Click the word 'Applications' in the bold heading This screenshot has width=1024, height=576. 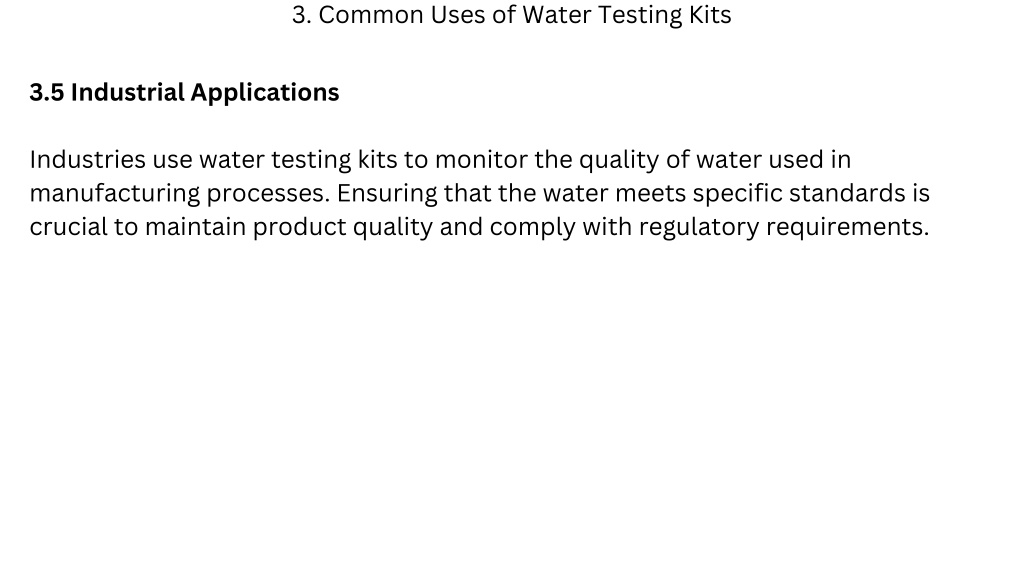[265, 93]
